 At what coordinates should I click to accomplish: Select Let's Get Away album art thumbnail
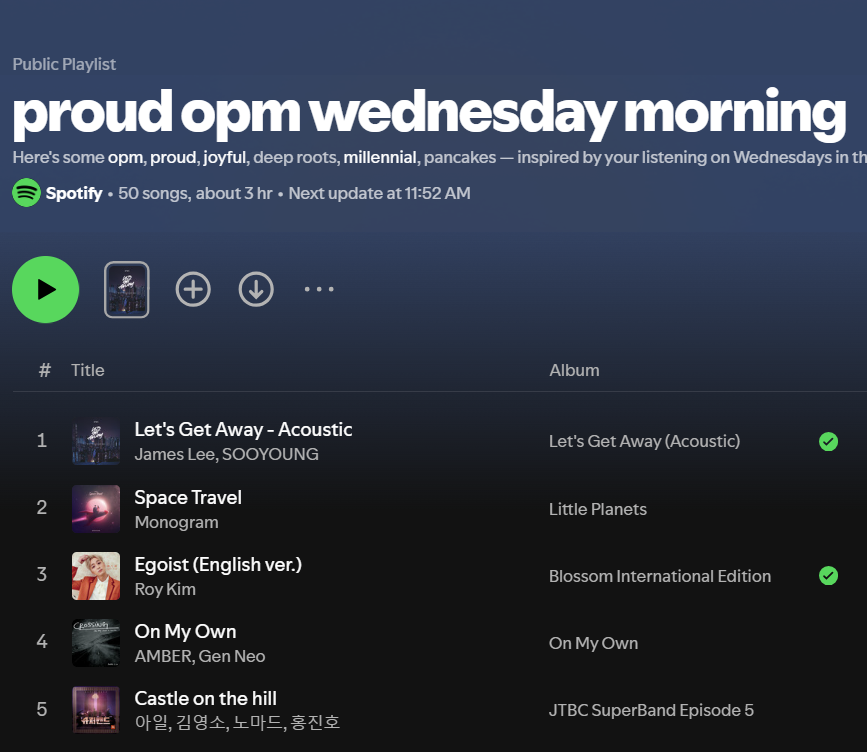(96, 441)
